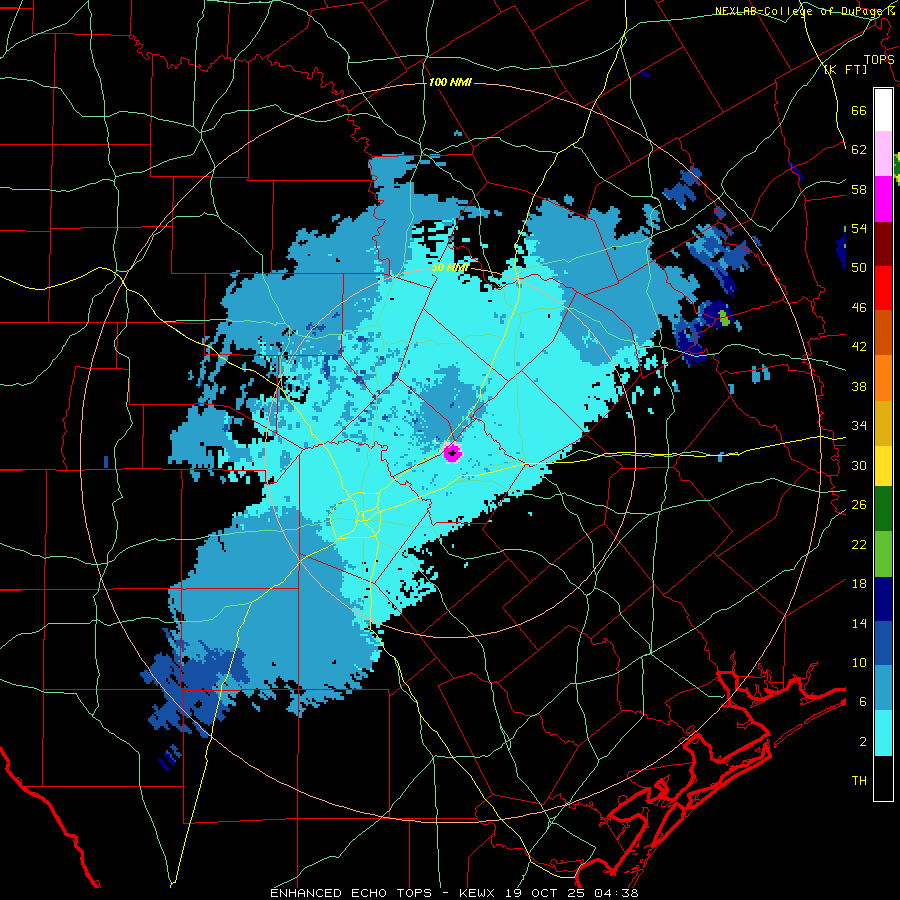
Task: Click the dark red legend swatch
Action: coord(883,244)
